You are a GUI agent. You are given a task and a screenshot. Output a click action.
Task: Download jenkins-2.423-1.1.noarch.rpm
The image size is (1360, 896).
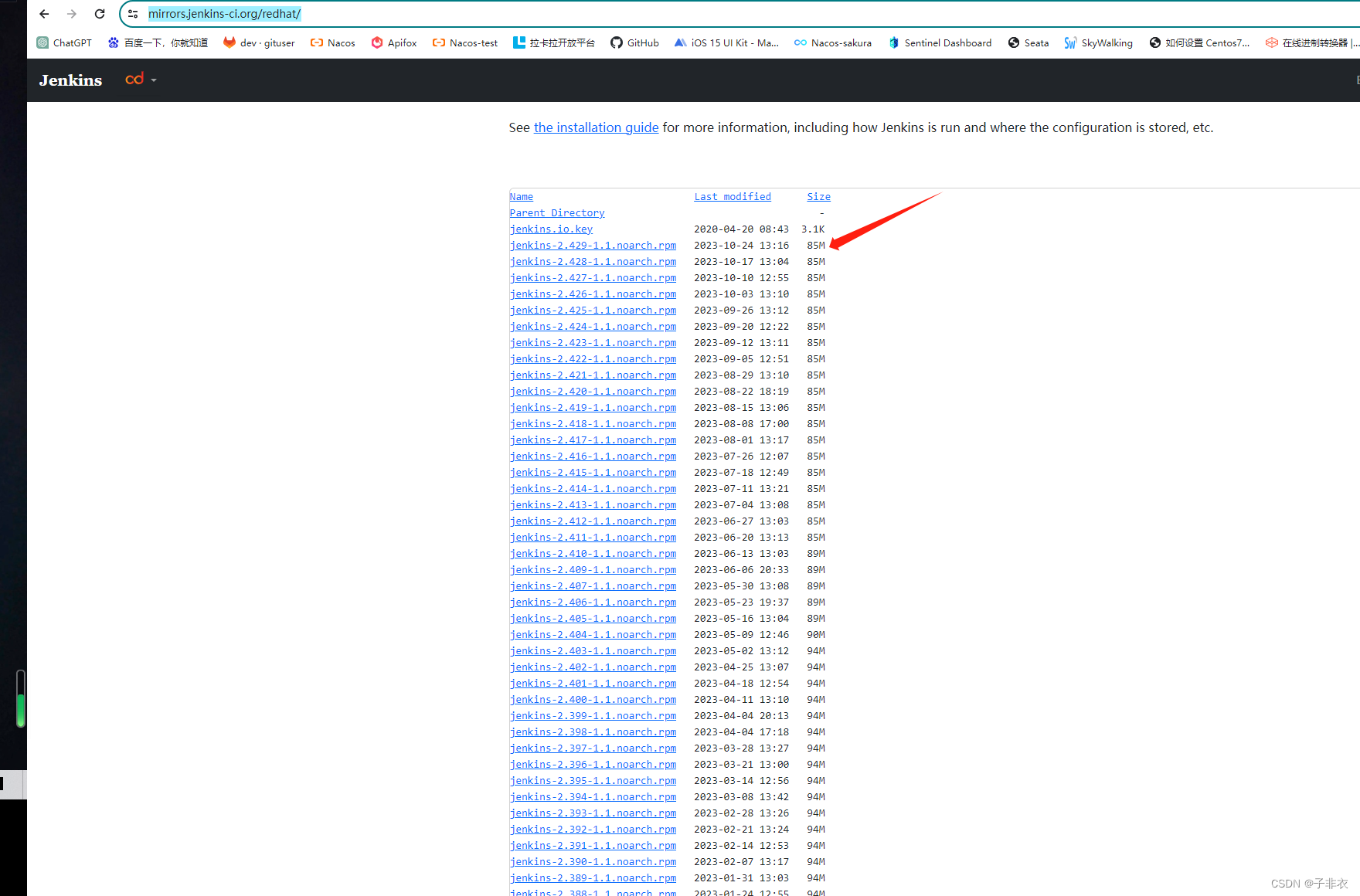[593, 343]
